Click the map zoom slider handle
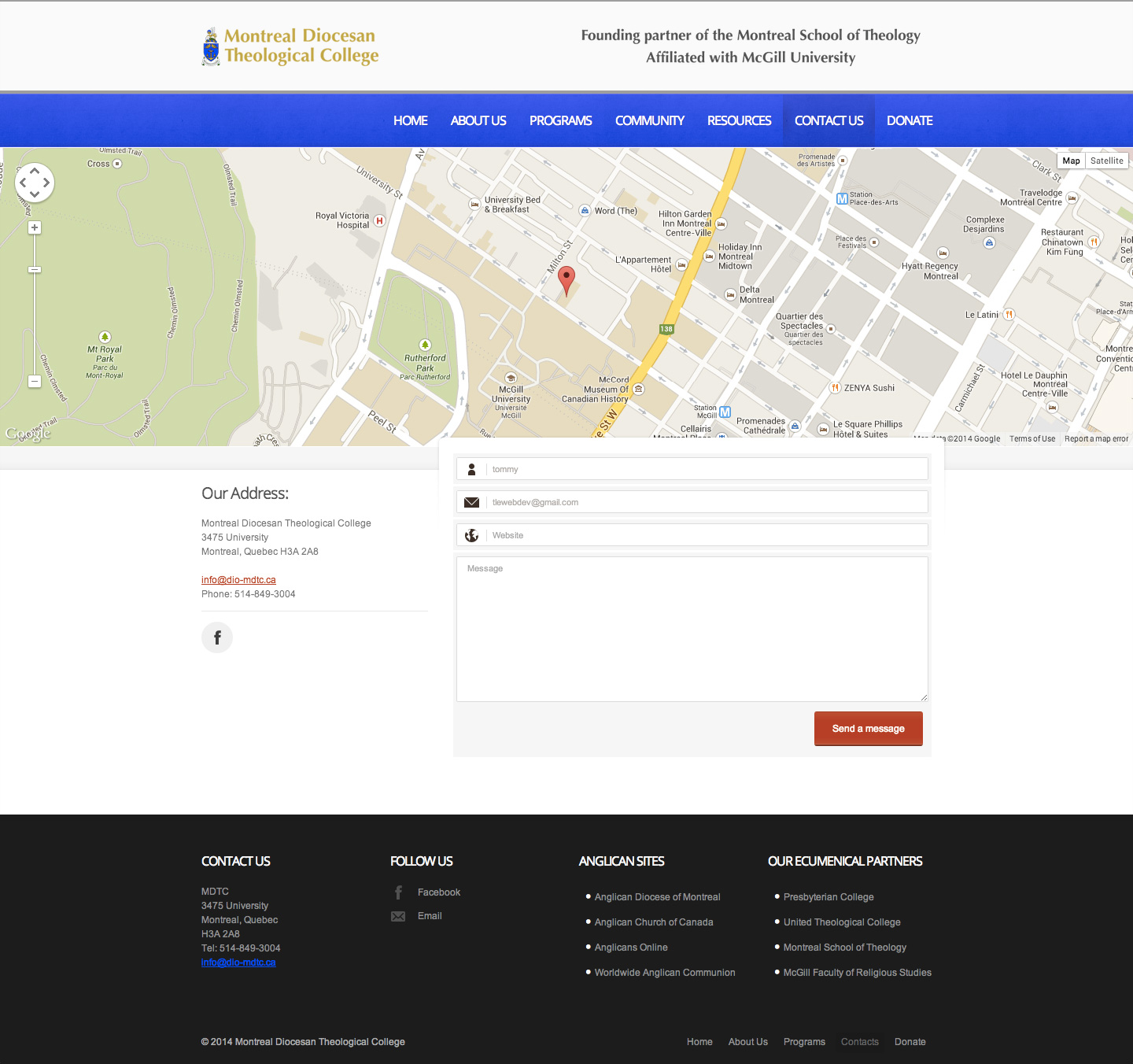This screenshot has height=1064, width=1133. coord(35,270)
